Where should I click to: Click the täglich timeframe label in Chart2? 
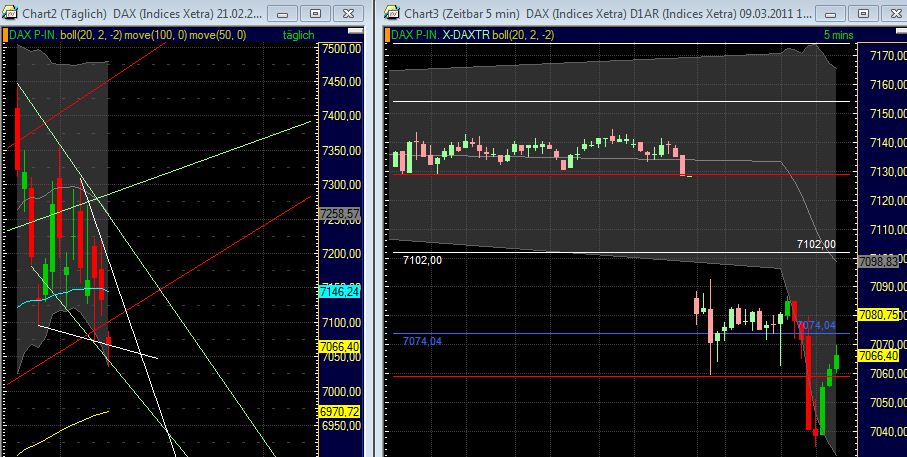click(298, 35)
